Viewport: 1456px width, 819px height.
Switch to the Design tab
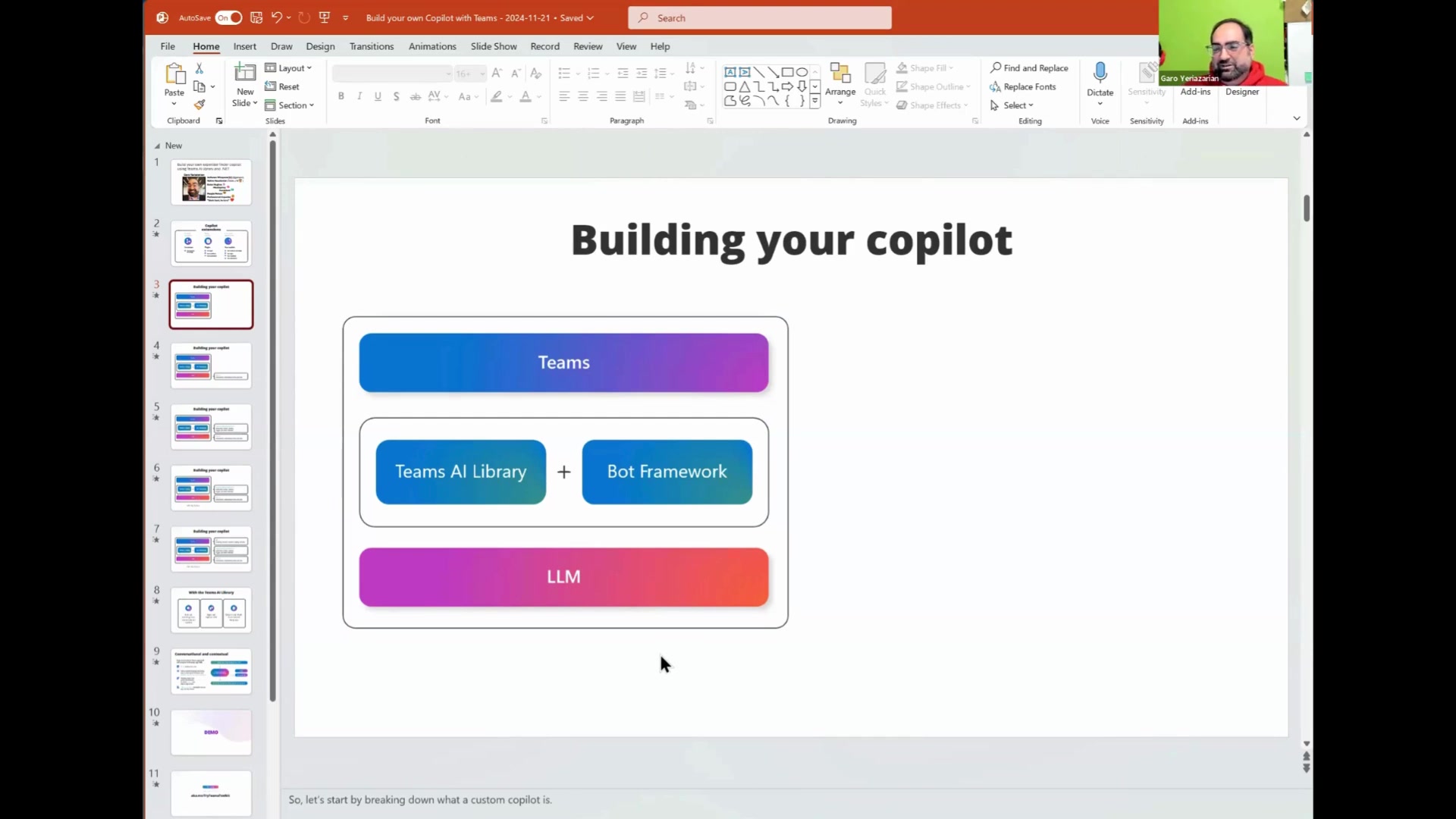(x=320, y=46)
